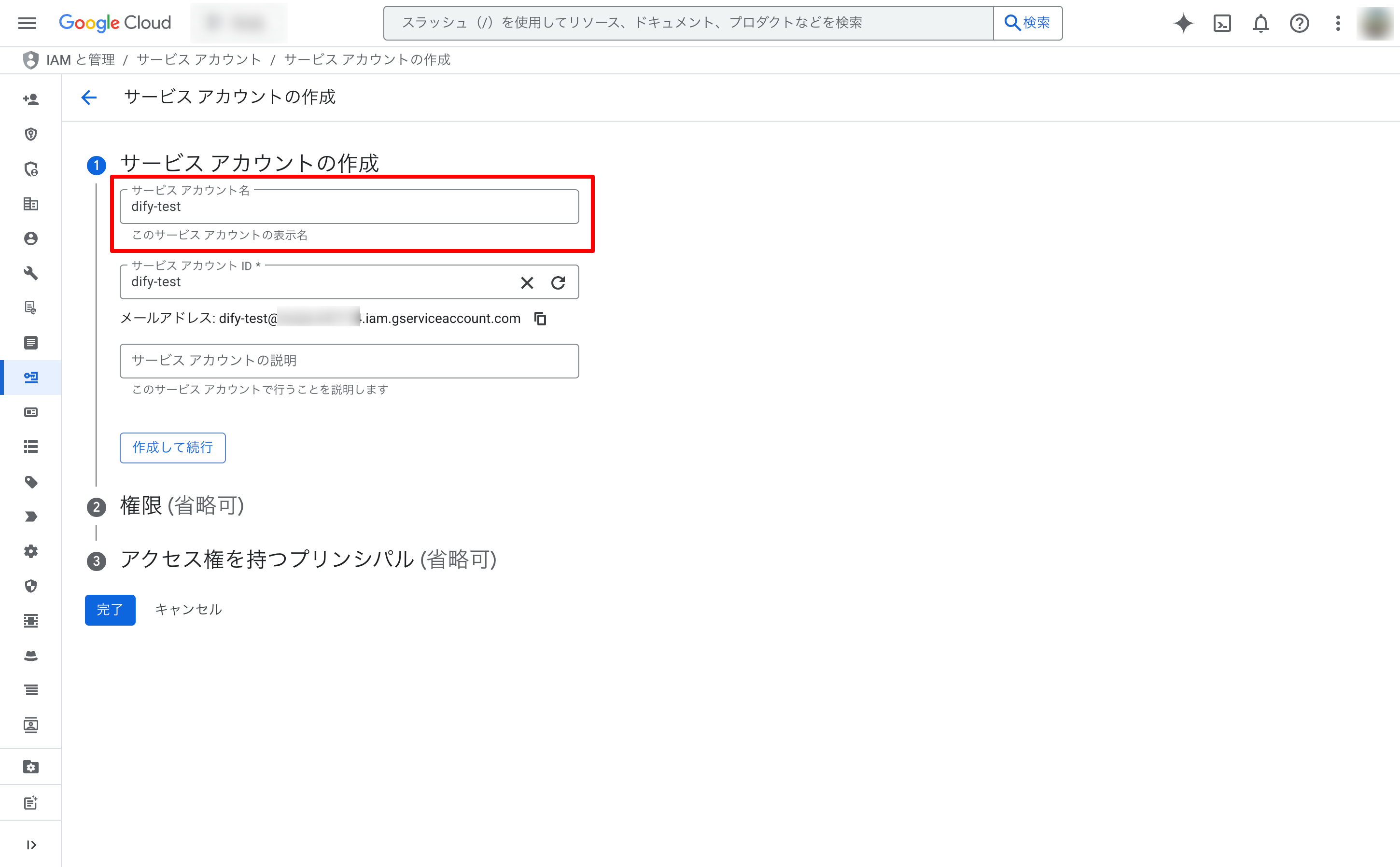Open the notifications bell
1400x867 pixels.
(1260, 23)
